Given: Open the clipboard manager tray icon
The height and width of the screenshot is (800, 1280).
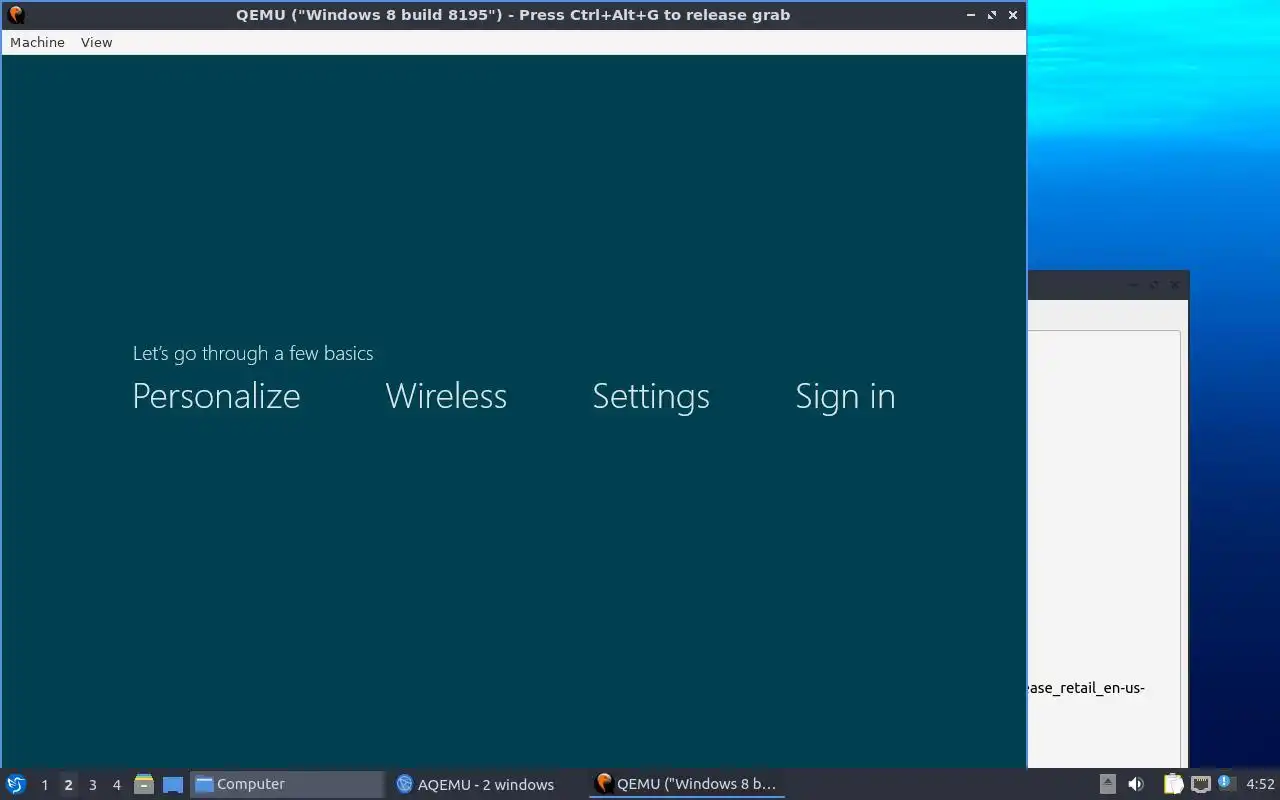Looking at the screenshot, I should tap(1173, 784).
